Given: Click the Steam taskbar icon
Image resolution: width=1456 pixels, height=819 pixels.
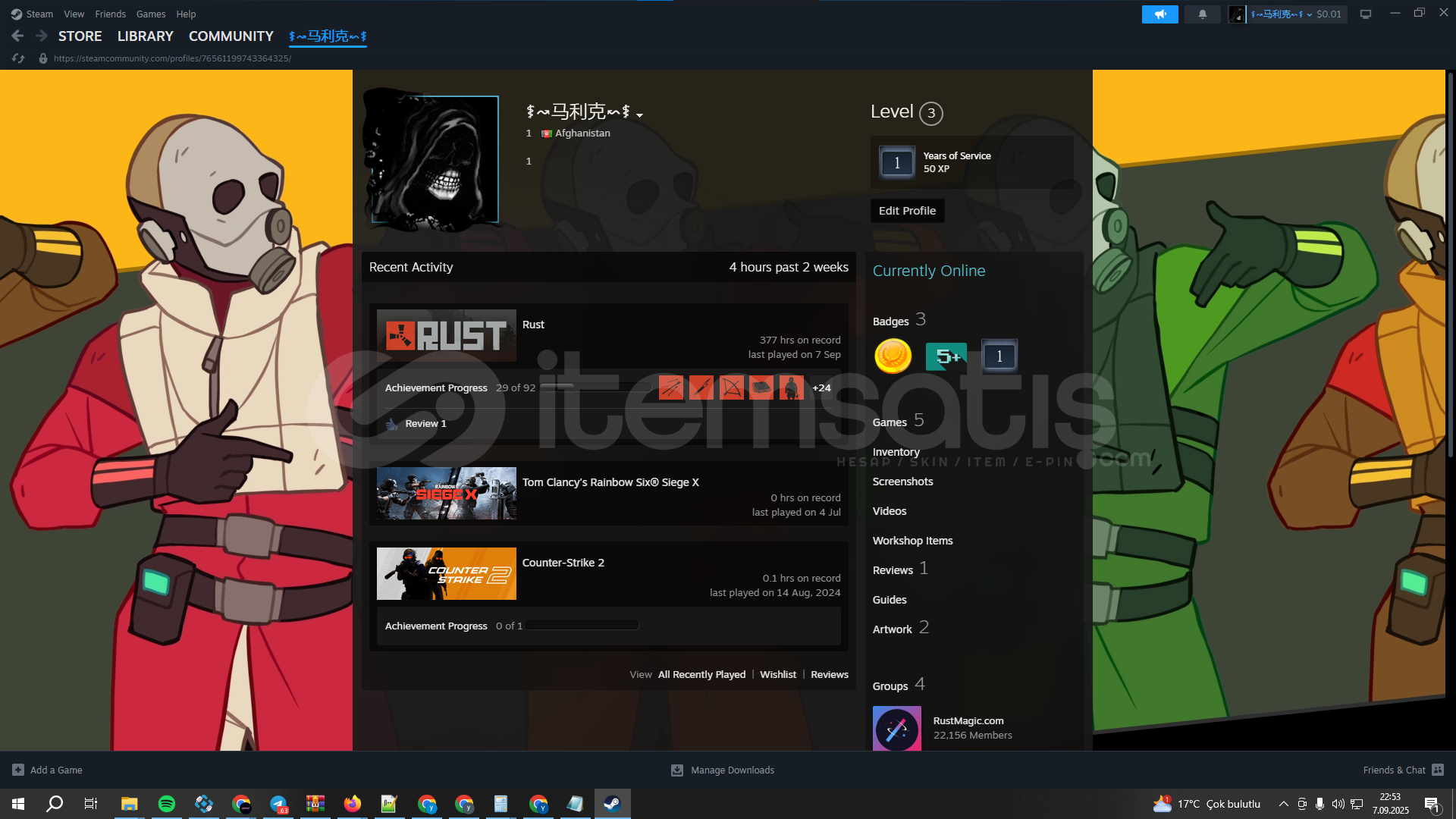Looking at the screenshot, I should (612, 803).
